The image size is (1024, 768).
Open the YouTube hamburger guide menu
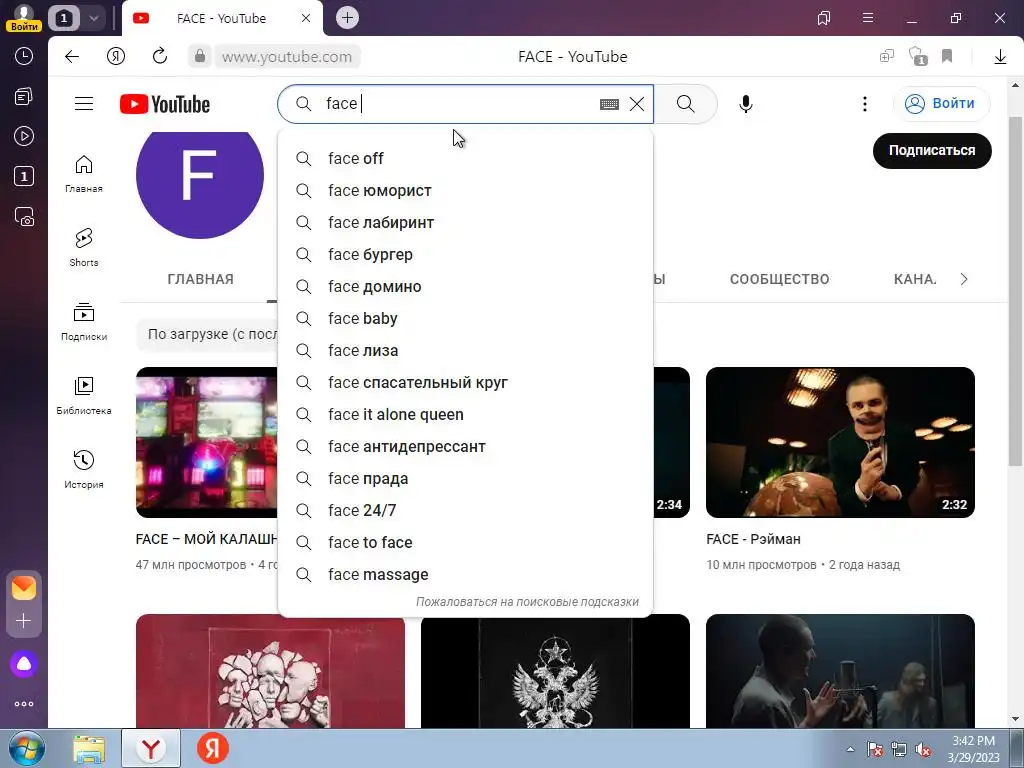(84, 104)
